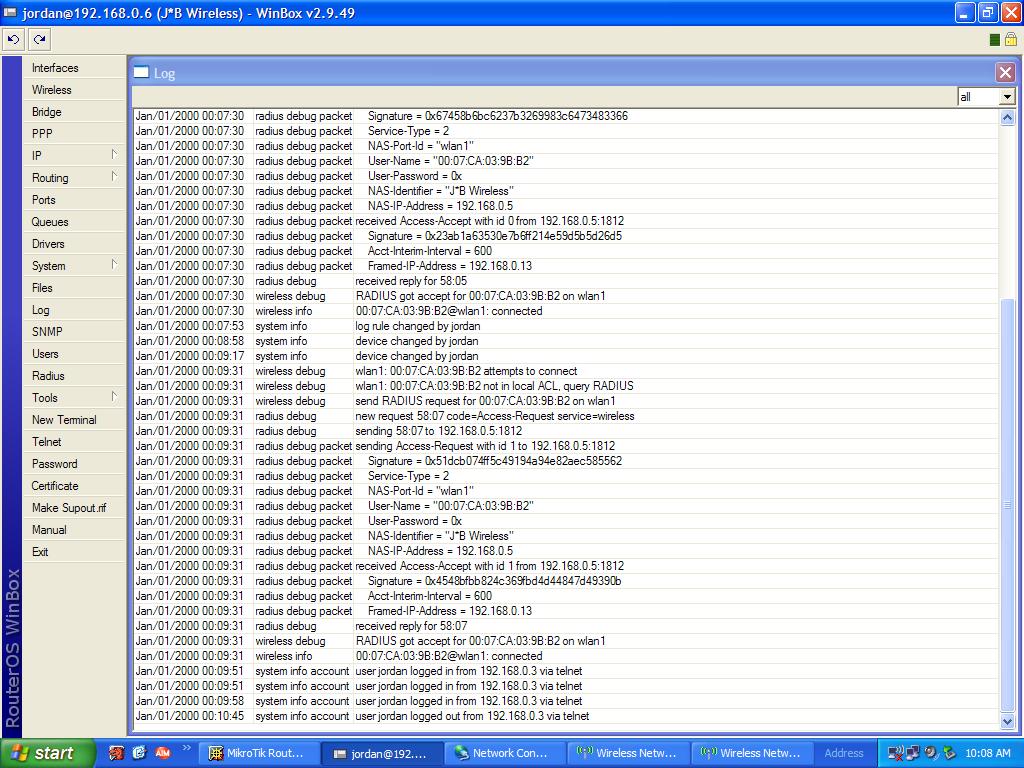Click disconnected network tray icon
The width and height of the screenshot is (1024, 768).
pos(896,754)
